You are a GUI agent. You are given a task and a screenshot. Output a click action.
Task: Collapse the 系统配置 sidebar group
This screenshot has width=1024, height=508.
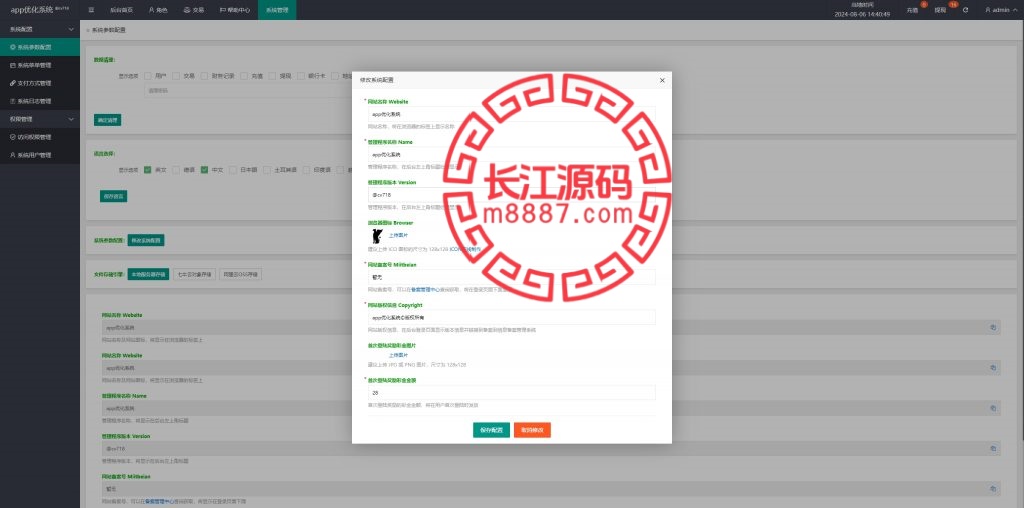pos(40,29)
